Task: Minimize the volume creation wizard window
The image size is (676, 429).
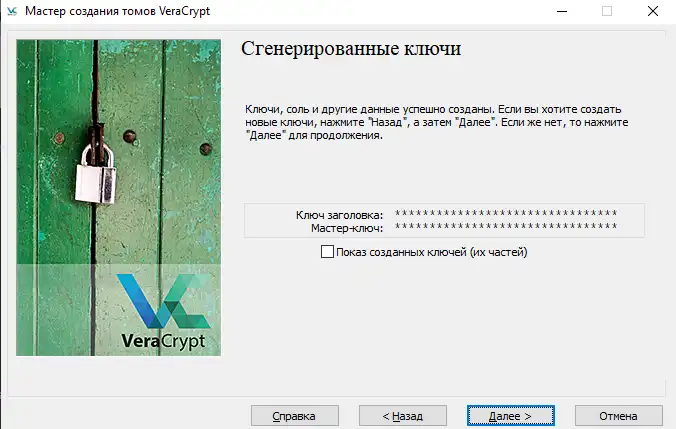Action: [560, 11]
